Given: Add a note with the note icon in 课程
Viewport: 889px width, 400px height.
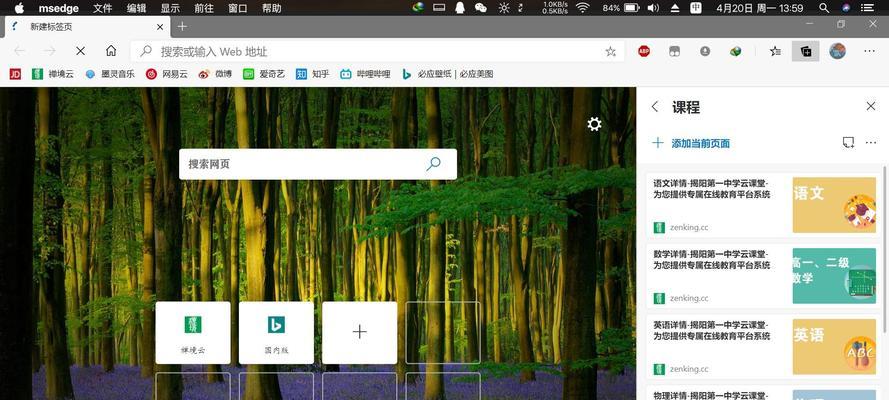Looking at the screenshot, I should [x=848, y=143].
